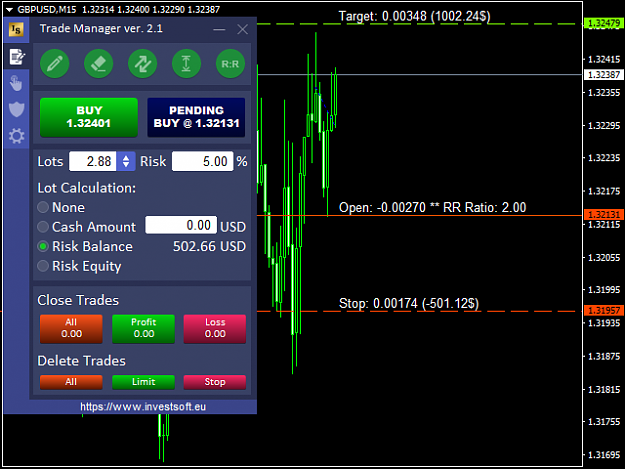Click the Open: -0.00270 RR Ratio label
Viewport: 625px width, 469px height.
[432, 208]
